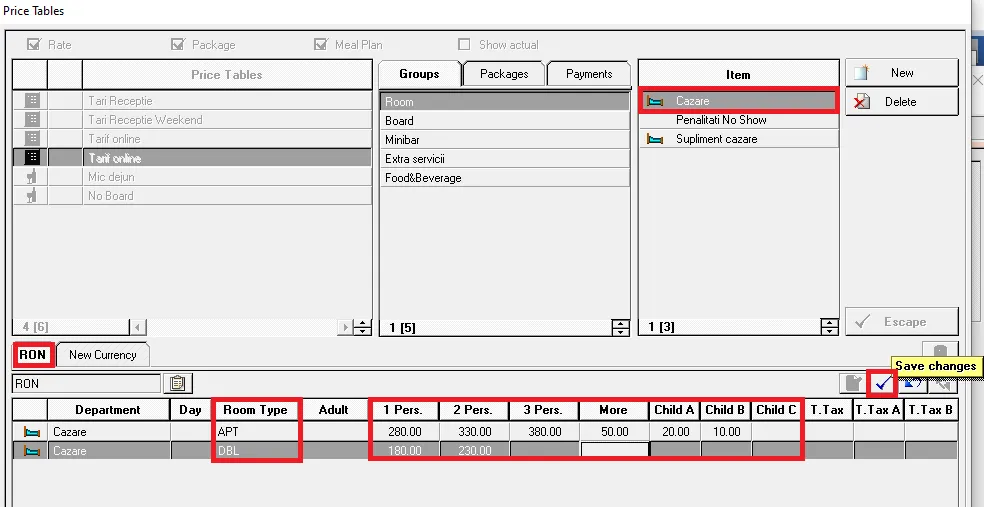Click the Item list up/down stepper

pos(829,327)
